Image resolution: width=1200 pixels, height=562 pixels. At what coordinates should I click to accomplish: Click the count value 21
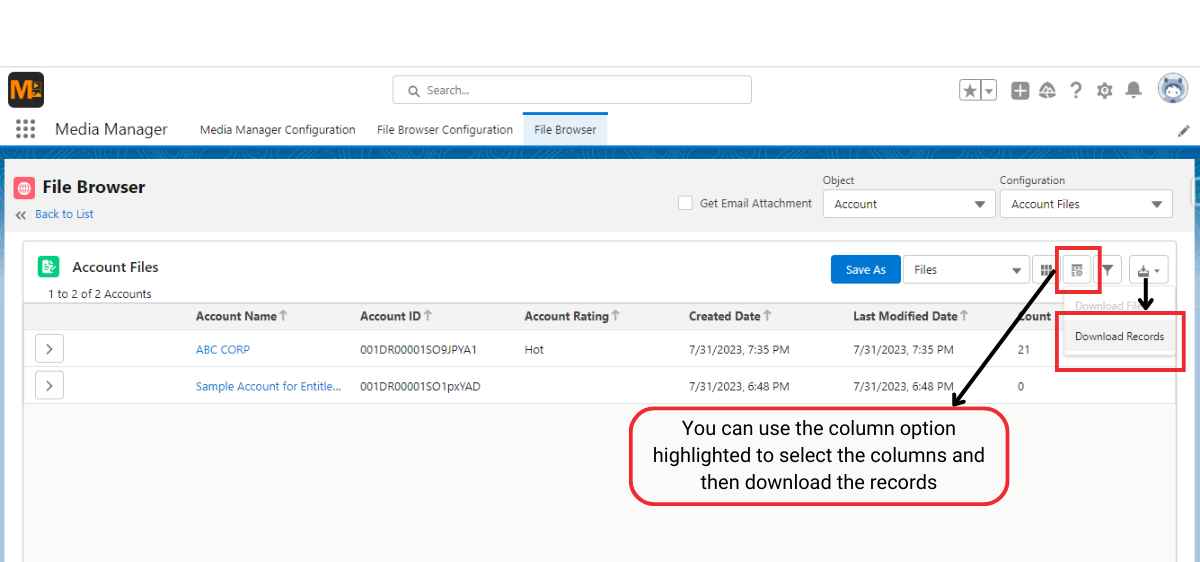tap(1024, 350)
